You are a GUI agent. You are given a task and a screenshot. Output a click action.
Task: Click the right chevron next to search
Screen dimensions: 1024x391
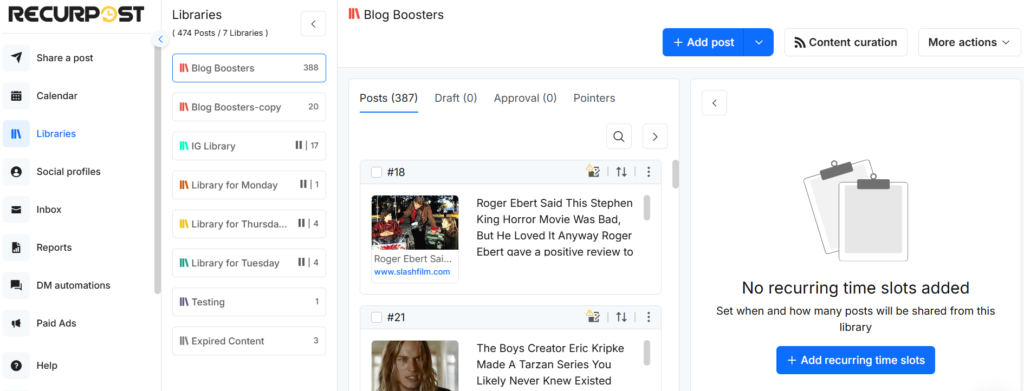click(655, 136)
